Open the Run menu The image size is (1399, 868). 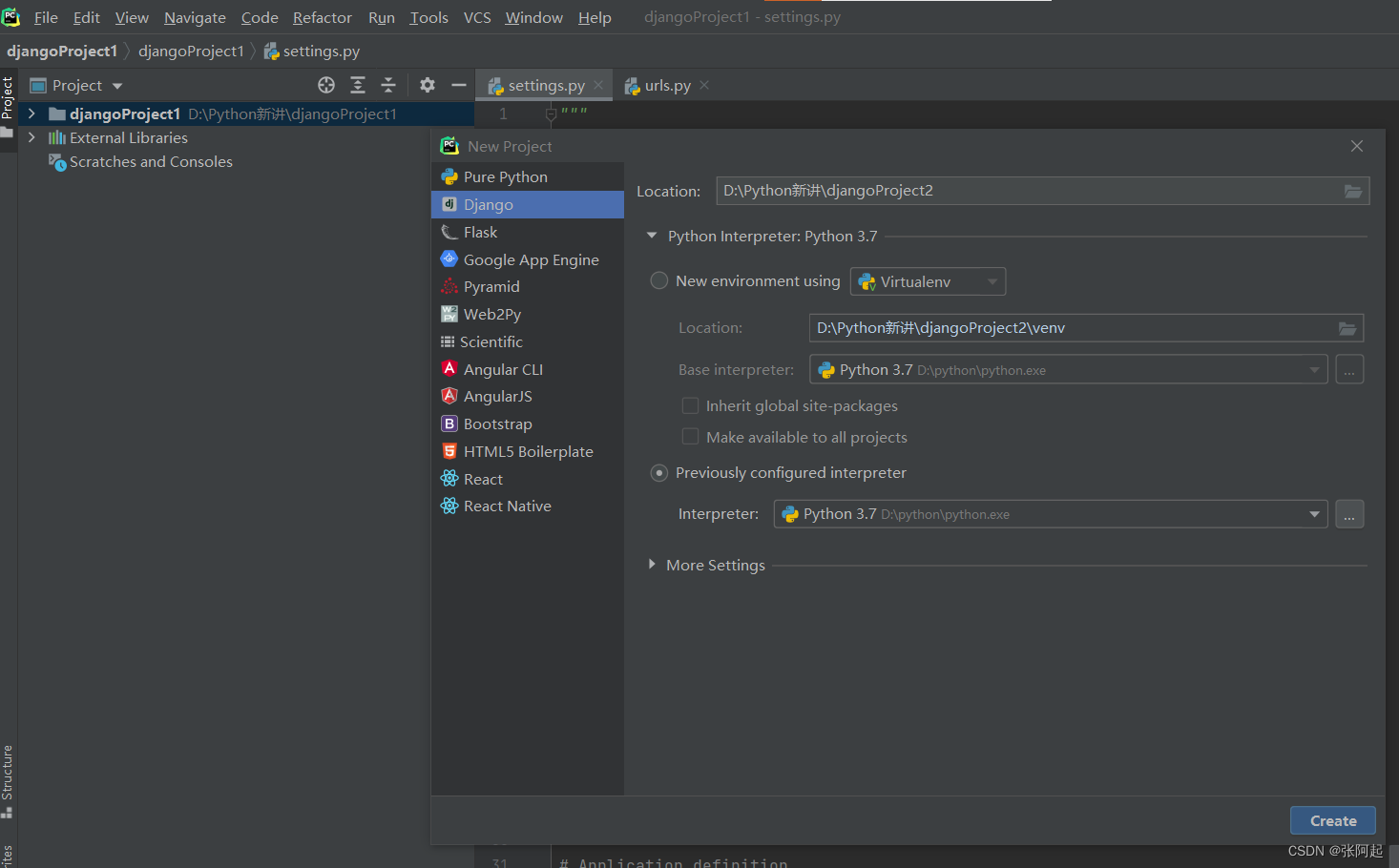(382, 17)
